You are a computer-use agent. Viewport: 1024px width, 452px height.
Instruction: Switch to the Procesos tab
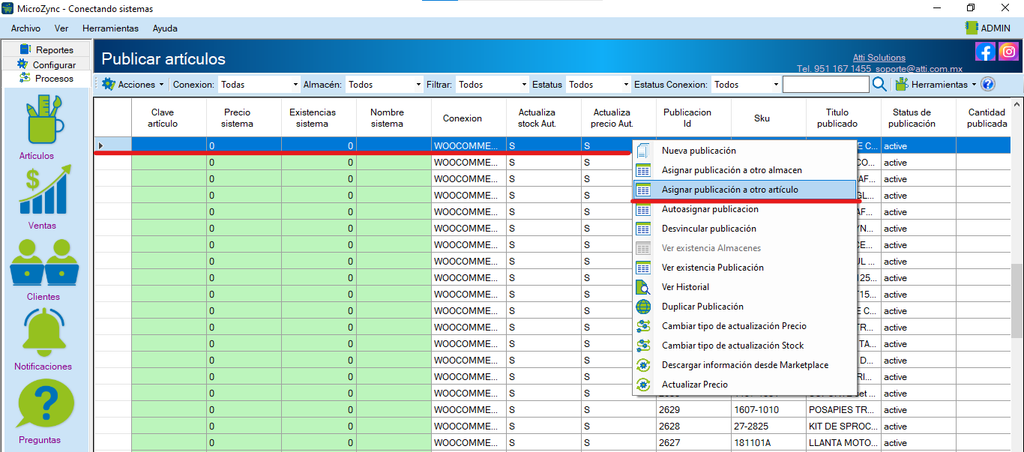coord(47,78)
